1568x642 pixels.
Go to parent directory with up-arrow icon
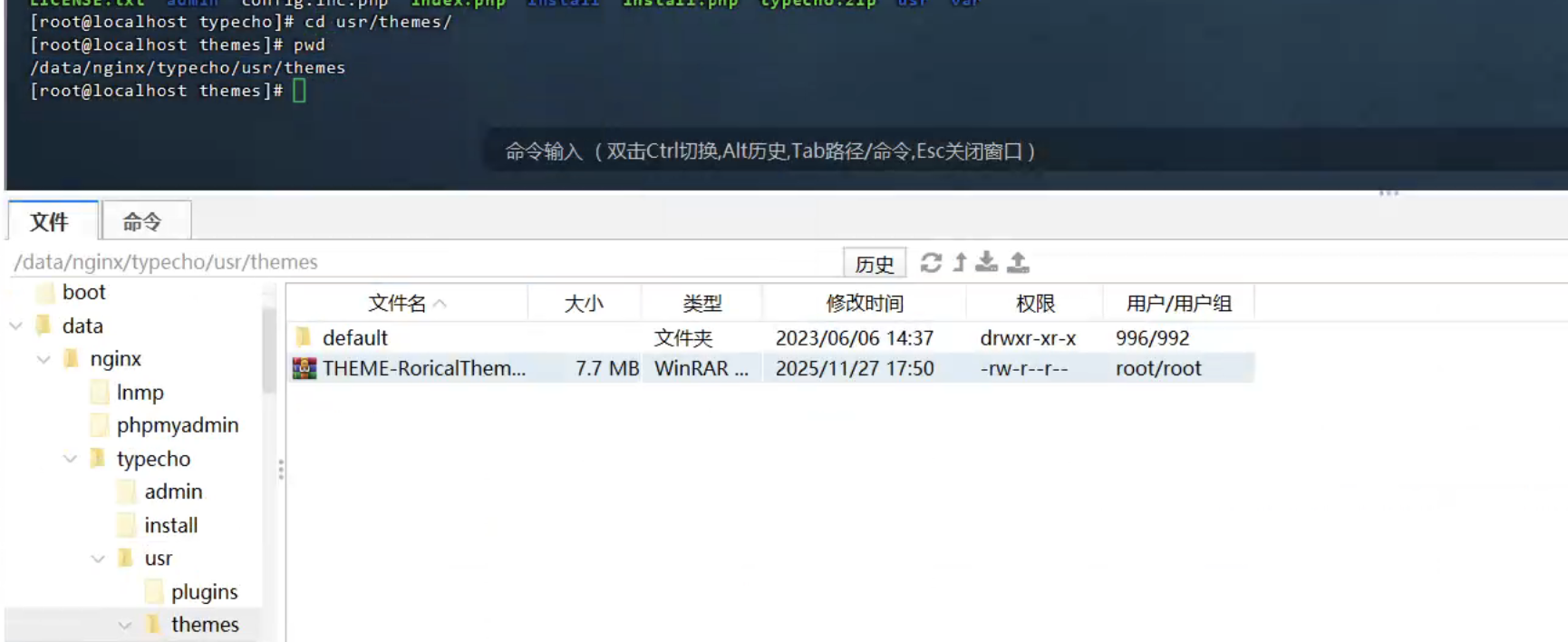pos(960,263)
